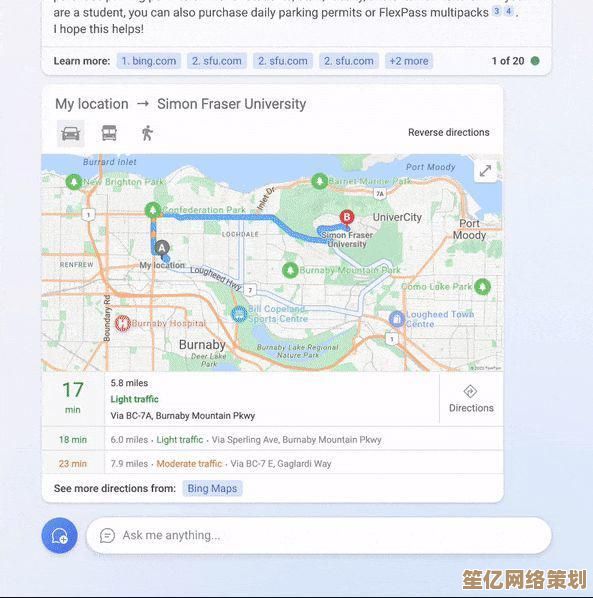Select the walking mode icon
593x598 pixels.
pos(147,133)
